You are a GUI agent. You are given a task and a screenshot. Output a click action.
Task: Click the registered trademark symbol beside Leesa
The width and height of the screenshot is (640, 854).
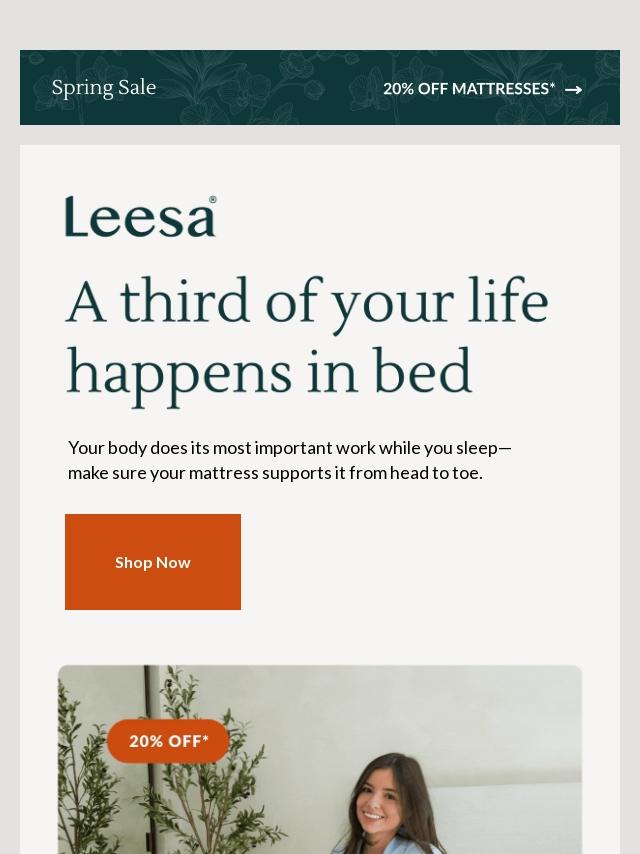tap(212, 200)
